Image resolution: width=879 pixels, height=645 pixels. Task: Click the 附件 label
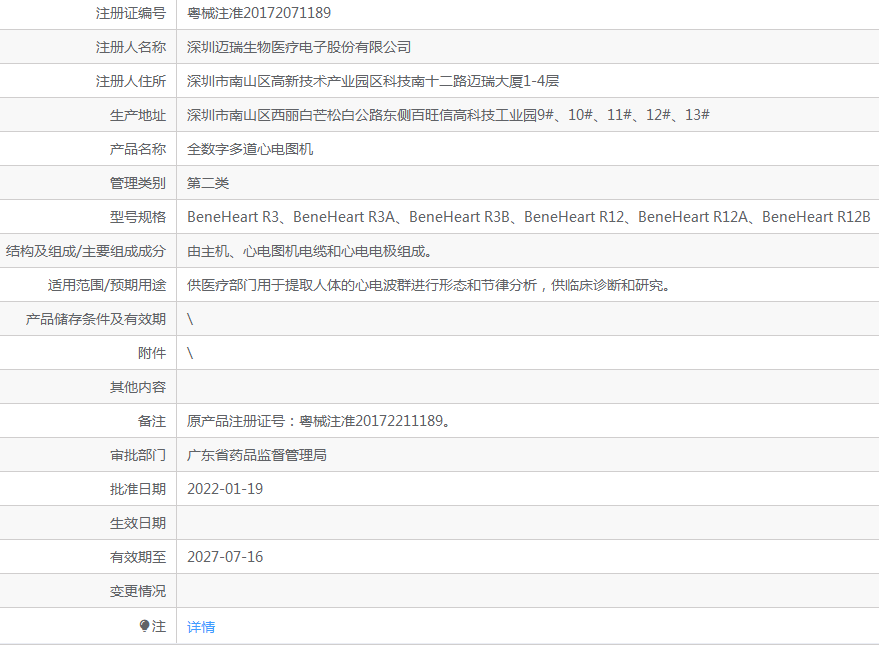tap(152, 353)
